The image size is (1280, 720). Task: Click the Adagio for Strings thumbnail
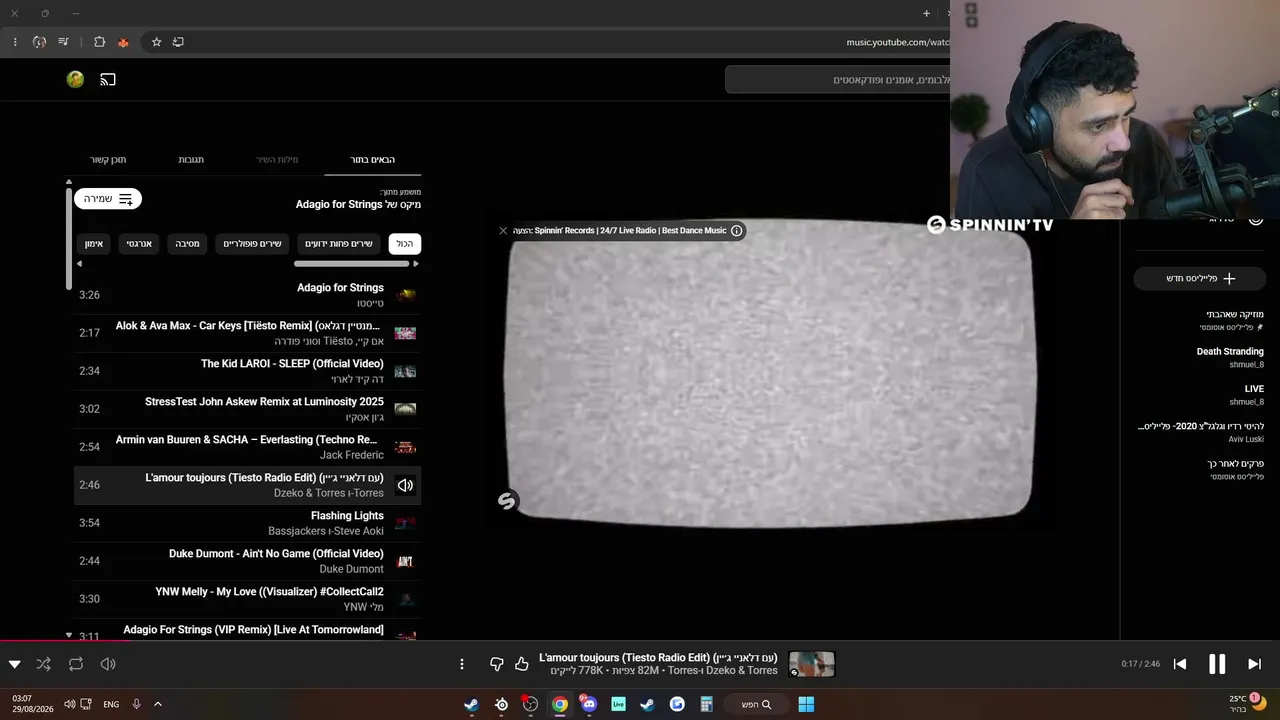pos(405,295)
